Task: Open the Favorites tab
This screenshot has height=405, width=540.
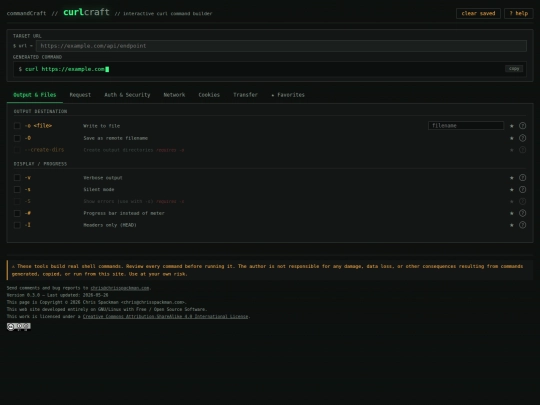Action: tap(288, 95)
